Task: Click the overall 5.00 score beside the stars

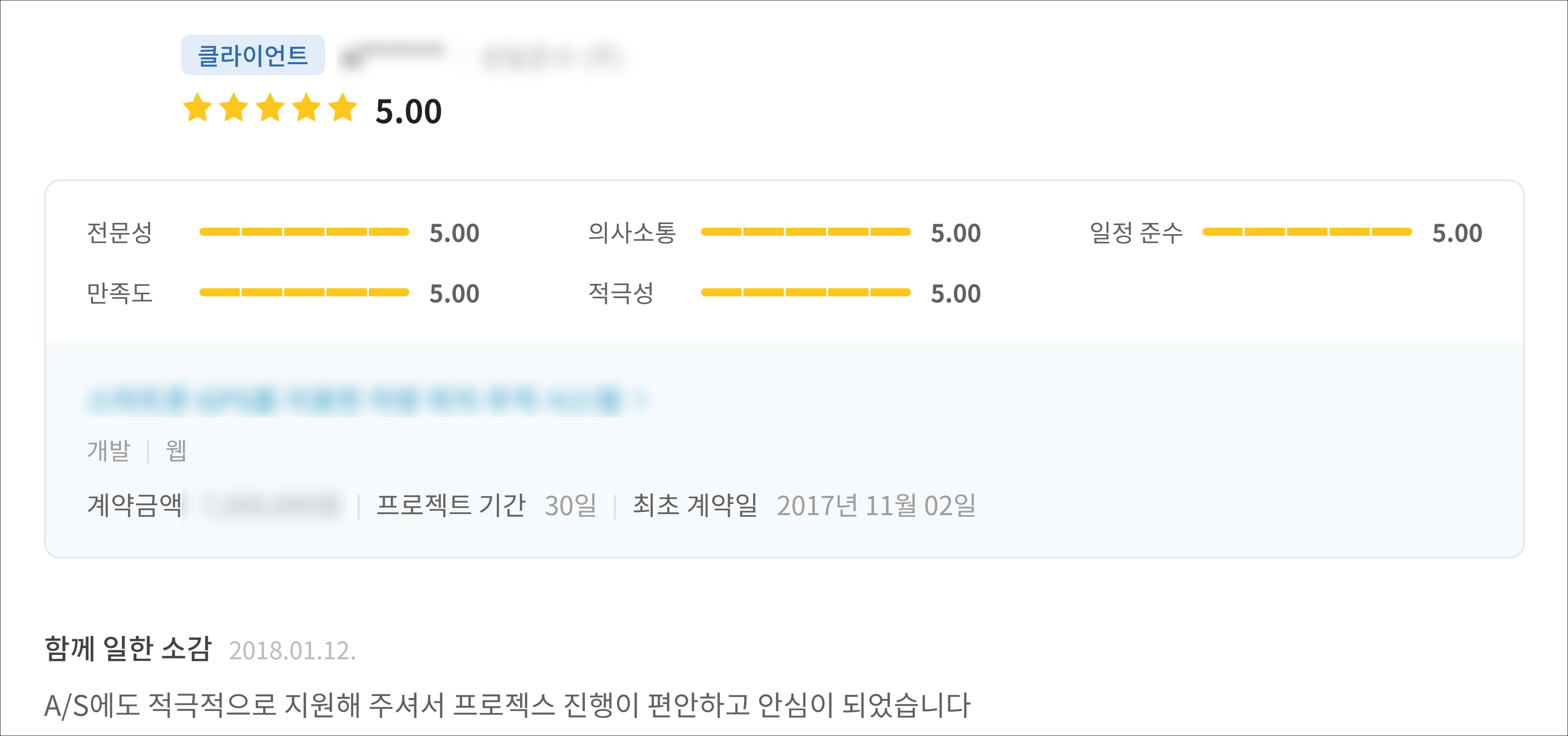Action: (x=408, y=112)
